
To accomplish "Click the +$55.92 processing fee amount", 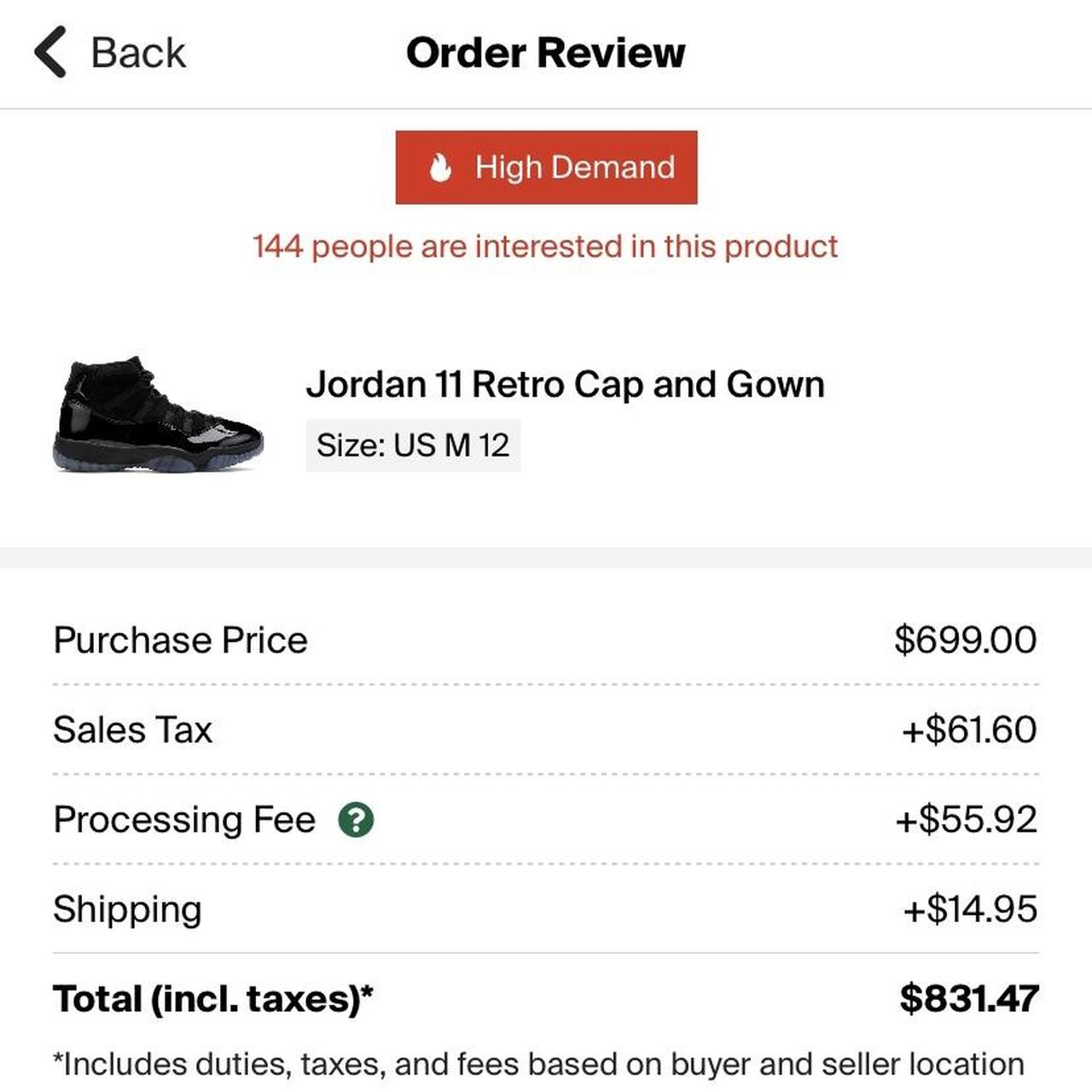I will pos(966,819).
